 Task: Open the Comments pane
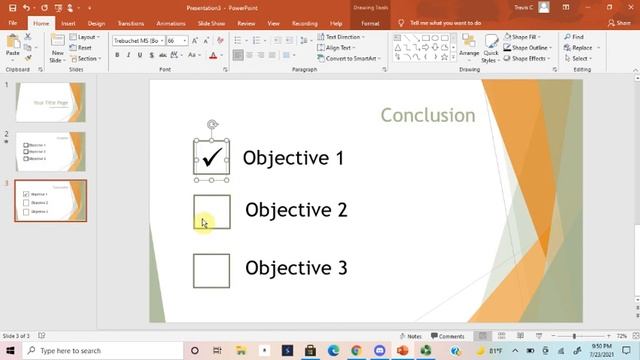448,336
